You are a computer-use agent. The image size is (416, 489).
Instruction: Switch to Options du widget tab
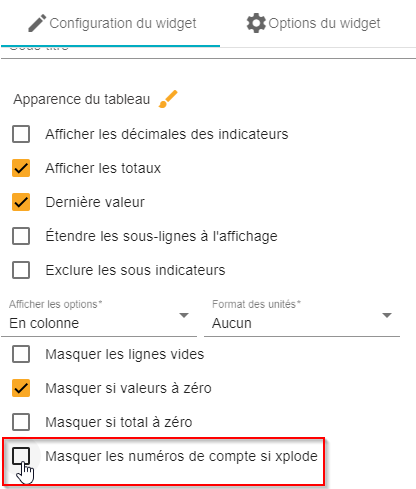pyautogui.click(x=313, y=23)
